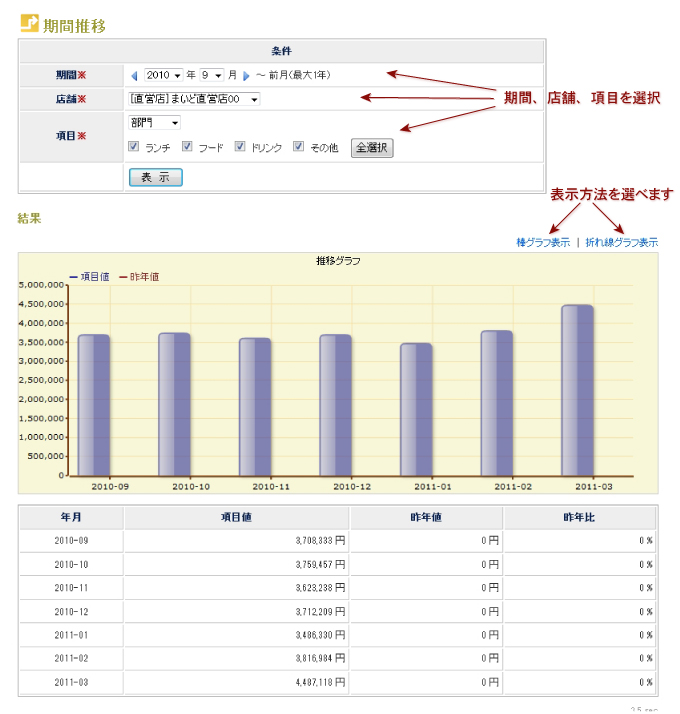Click the 2010-10 bar in chart
The image size is (680, 714).
click(x=174, y=404)
